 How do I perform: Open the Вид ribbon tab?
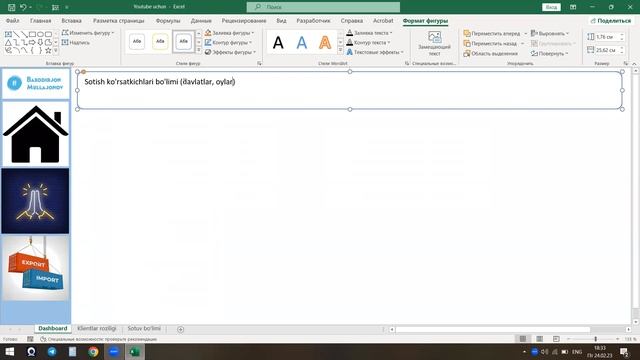pos(281,20)
